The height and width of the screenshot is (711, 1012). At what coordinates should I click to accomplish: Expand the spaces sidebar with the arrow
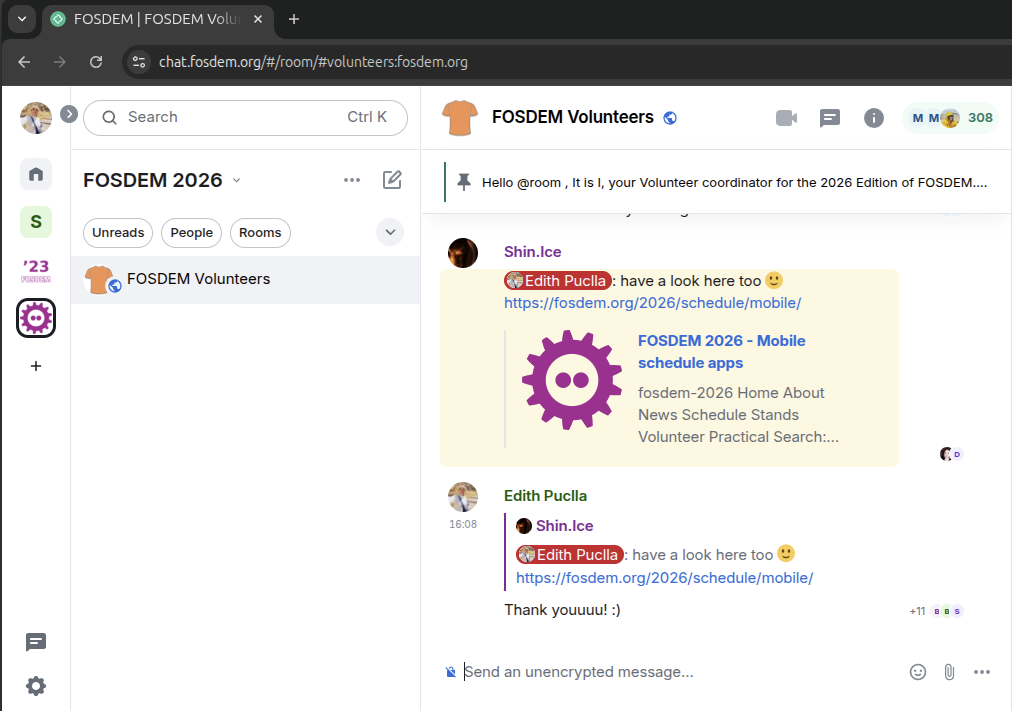pyautogui.click(x=69, y=114)
